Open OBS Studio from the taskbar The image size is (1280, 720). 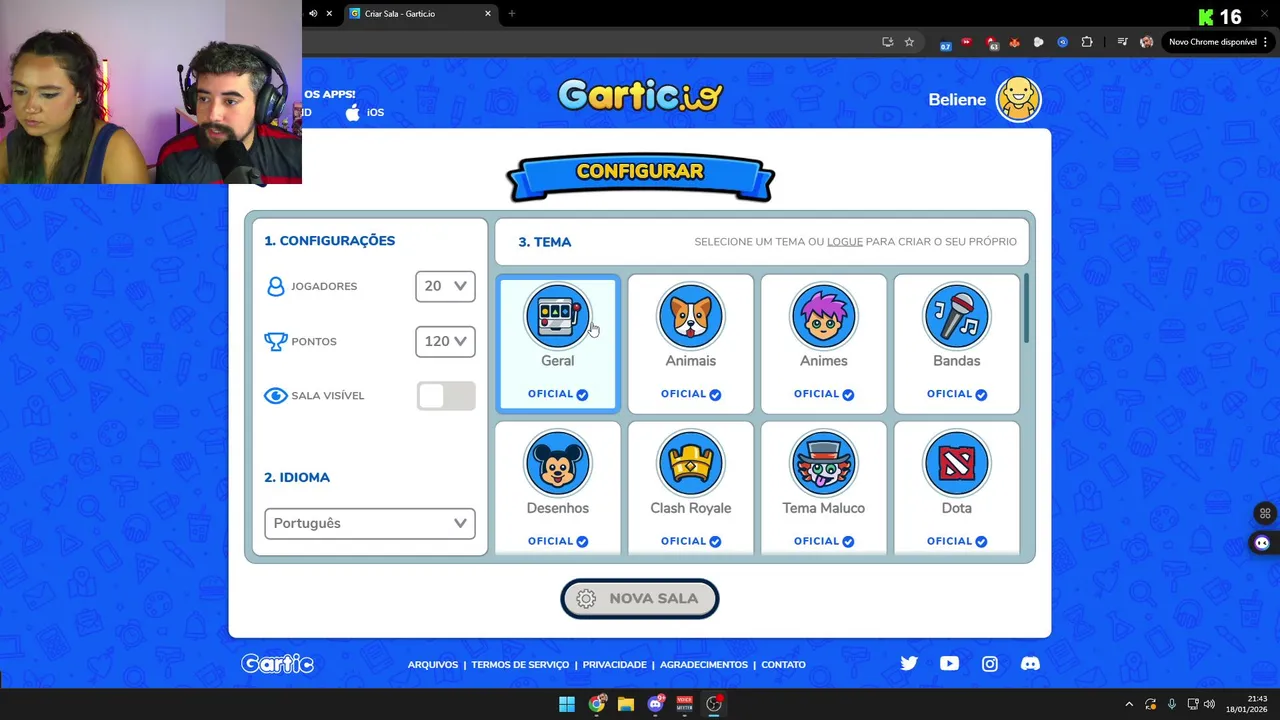(x=714, y=704)
